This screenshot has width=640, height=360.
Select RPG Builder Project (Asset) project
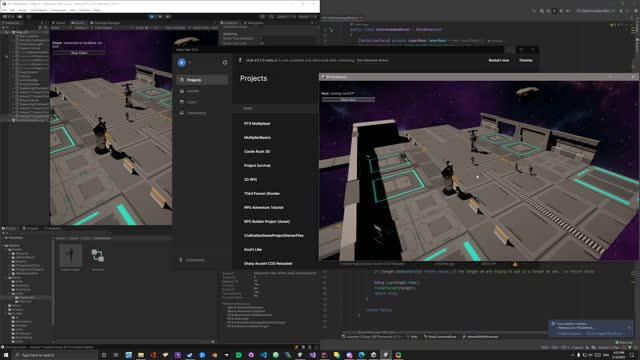pyautogui.click(x=267, y=222)
